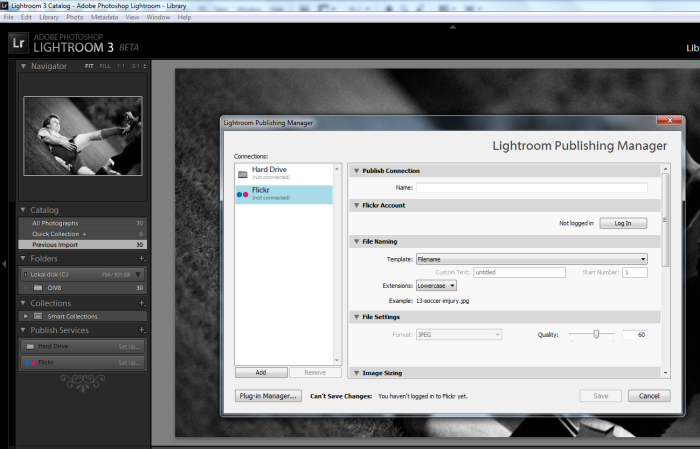Select Quick Collection in Catalog
This screenshot has width=700, height=449.
tap(83, 234)
